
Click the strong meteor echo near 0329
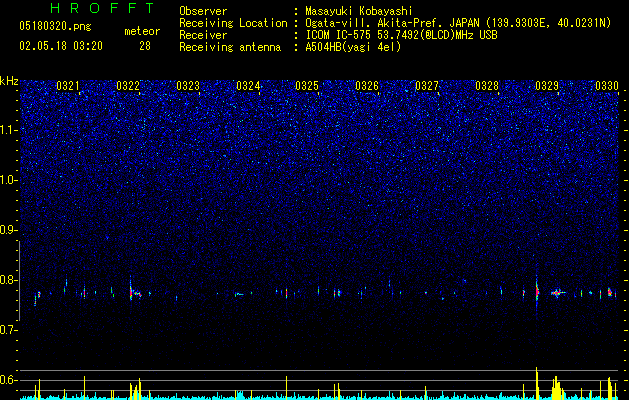(537, 292)
